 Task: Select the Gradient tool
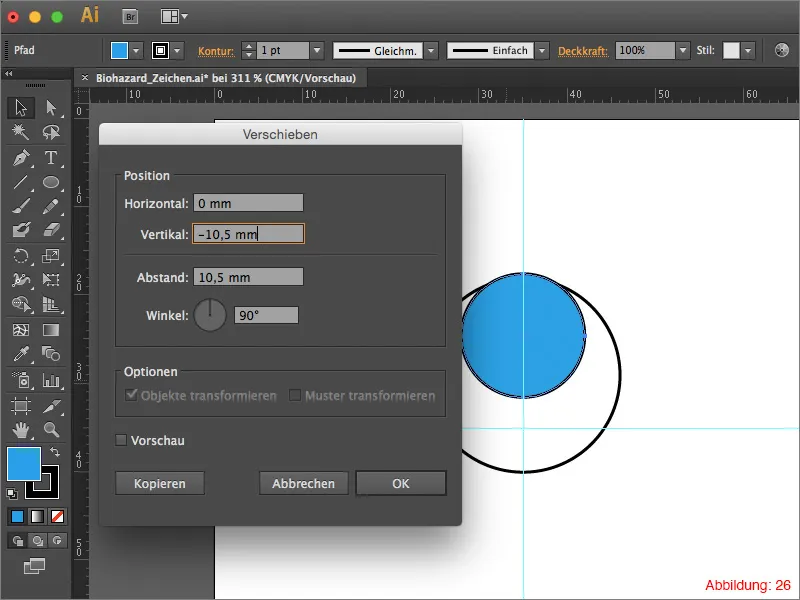[51, 330]
